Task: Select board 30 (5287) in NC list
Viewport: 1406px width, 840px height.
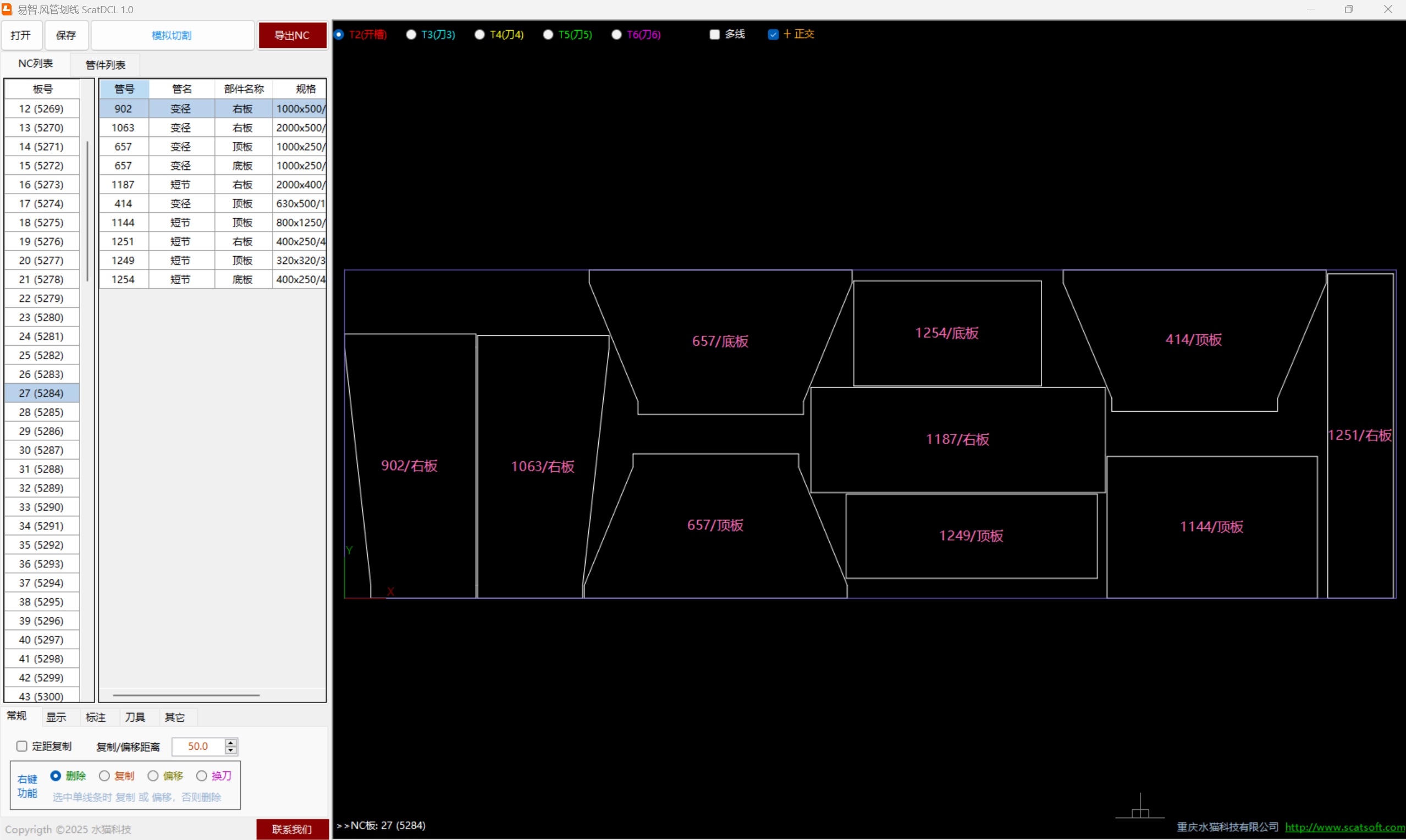Action: [x=41, y=450]
